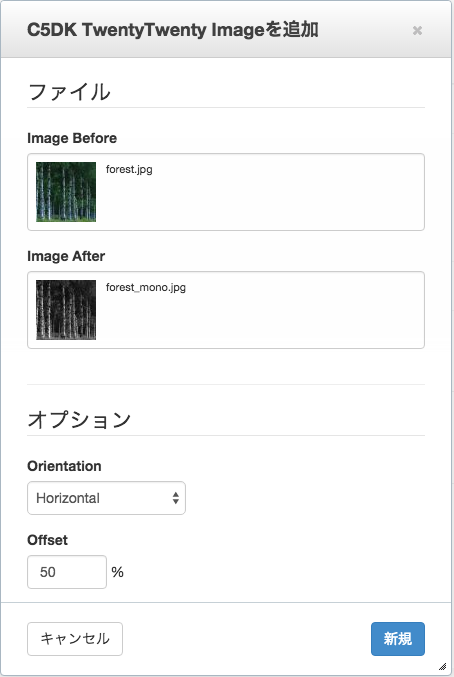Click the forest.jpg thumbnail image

click(66, 192)
